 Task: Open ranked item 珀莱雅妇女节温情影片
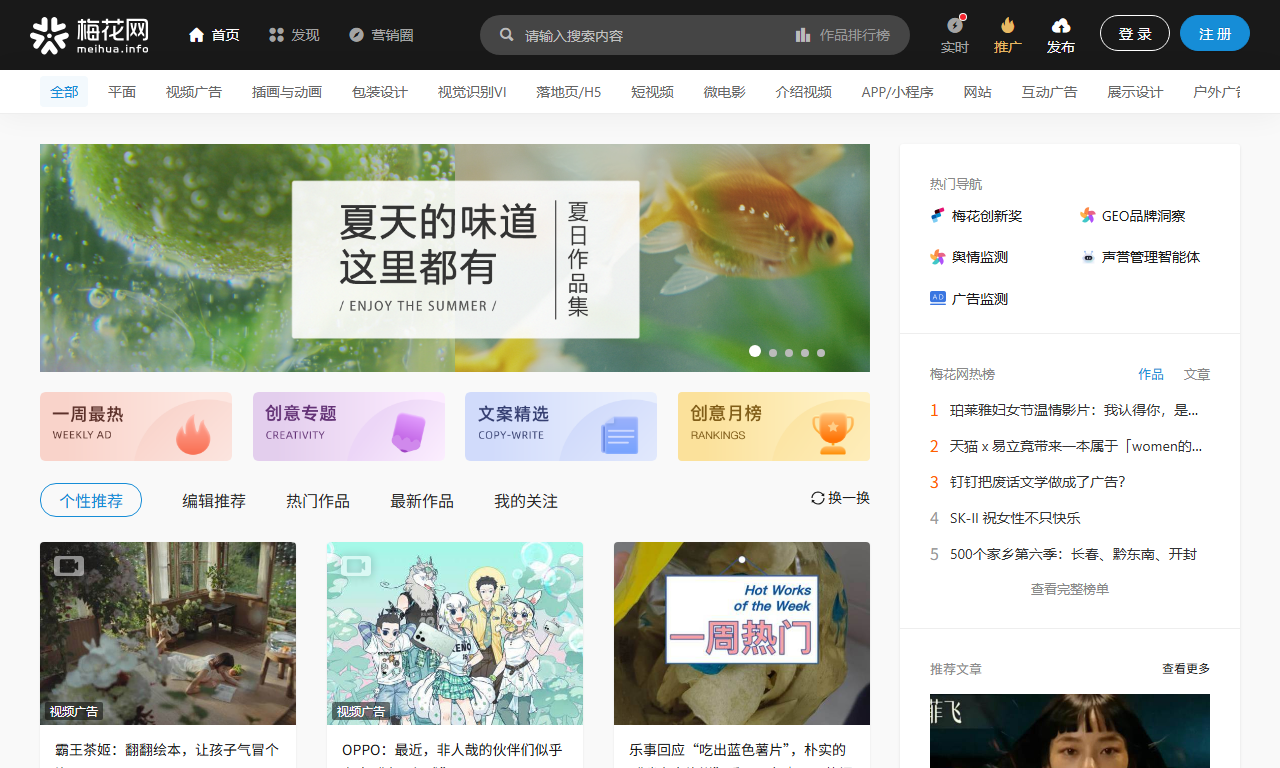click(1074, 410)
